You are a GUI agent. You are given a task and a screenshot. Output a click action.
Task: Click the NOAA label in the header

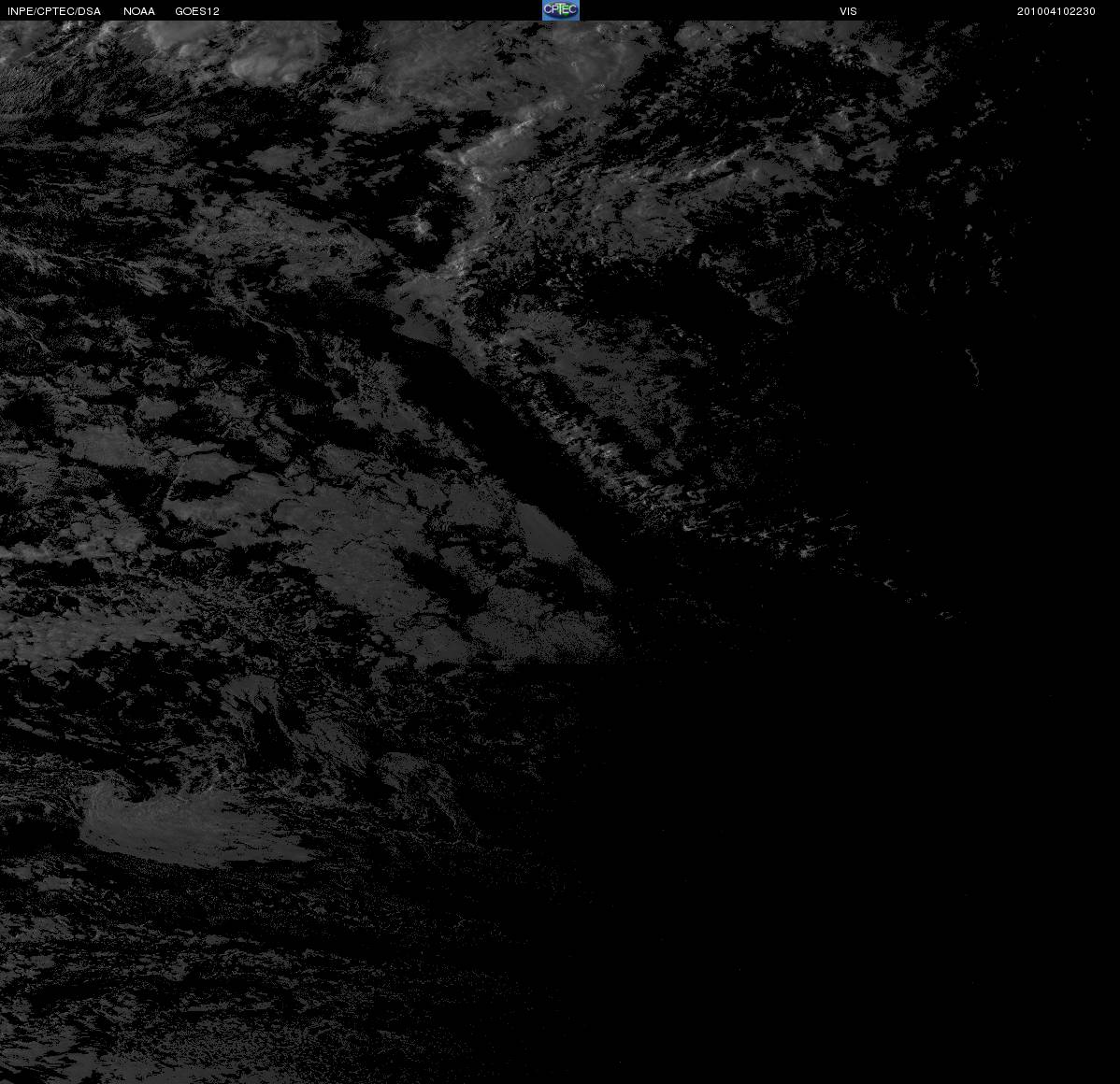(x=139, y=11)
